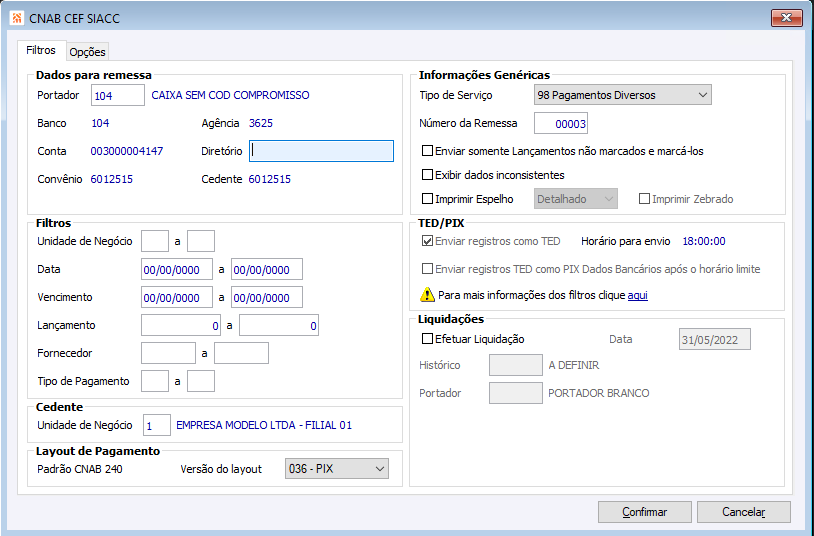Tick Enviar somente Lançamentos não marcados checkbox
814x536 pixels.
coord(428,151)
